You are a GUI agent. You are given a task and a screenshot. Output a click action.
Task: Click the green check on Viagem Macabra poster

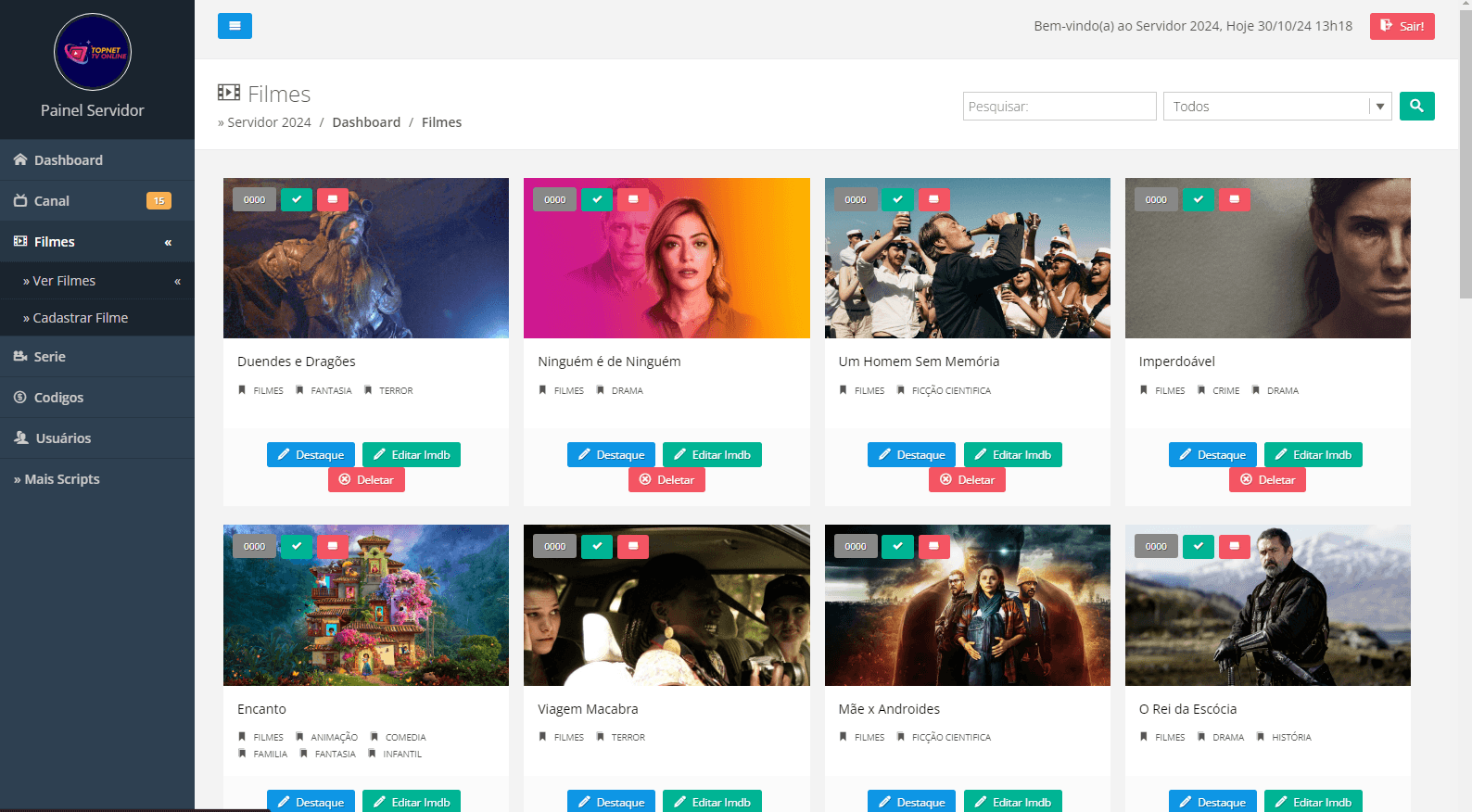coord(597,546)
